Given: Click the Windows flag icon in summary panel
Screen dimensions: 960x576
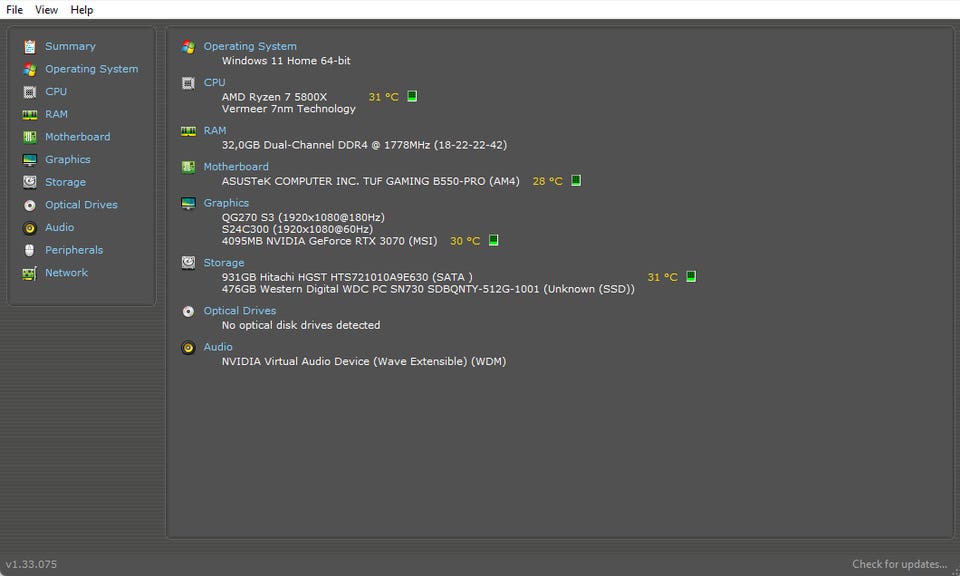Looking at the screenshot, I should (x=188, y=47).
